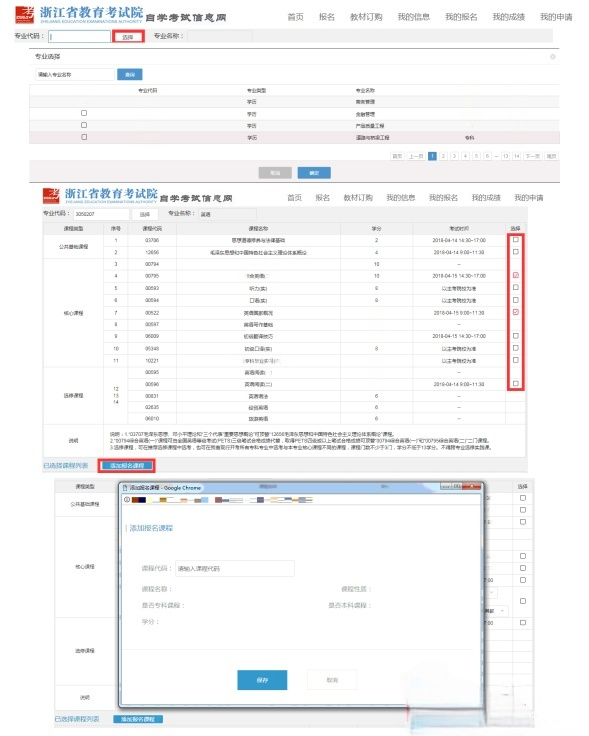Image resolution: width=589 pixels, height=736 pixels.
Task: Click the site info icon in the popup address bar
Action: tap(127, 500)
